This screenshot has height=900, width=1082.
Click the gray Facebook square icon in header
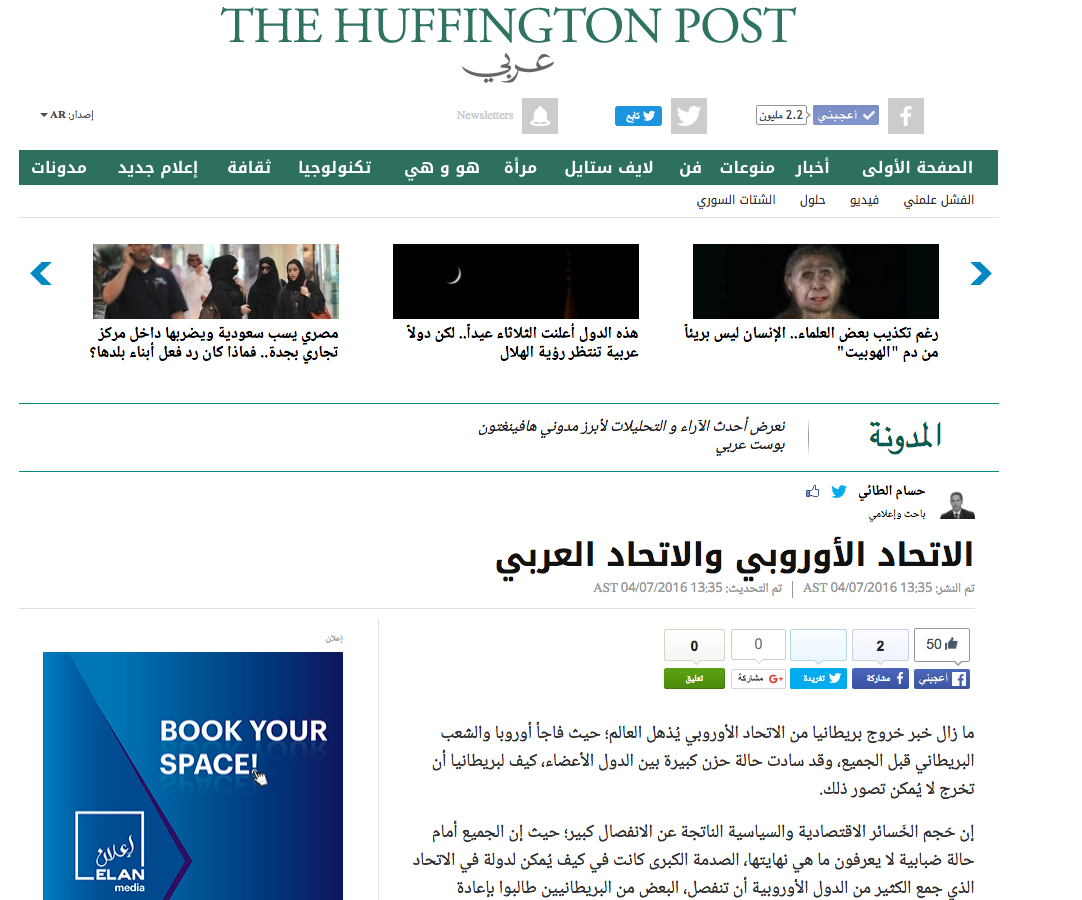pos(905,116)
